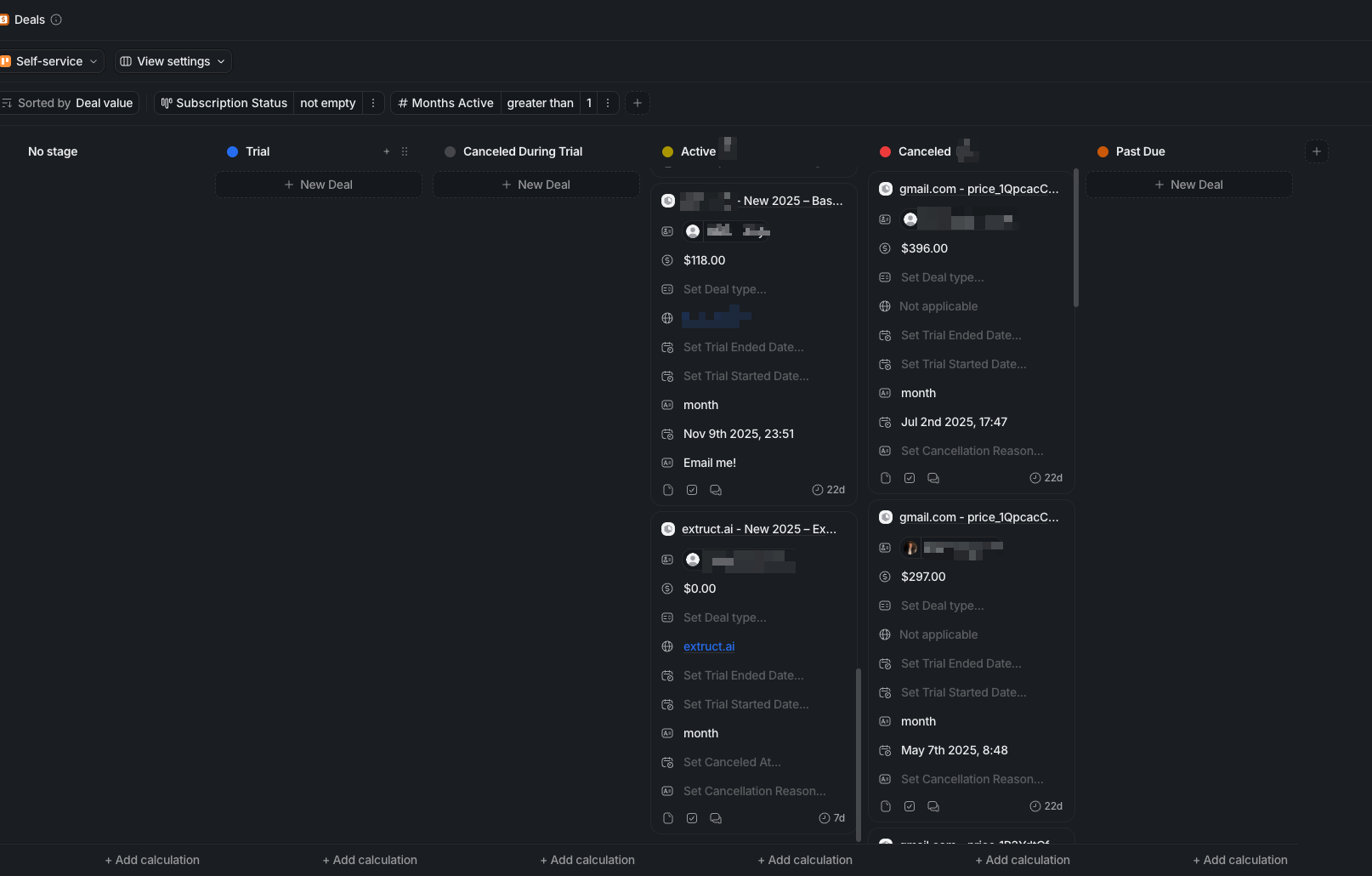Change the 'greater than' filter condition

coord(541,103)
